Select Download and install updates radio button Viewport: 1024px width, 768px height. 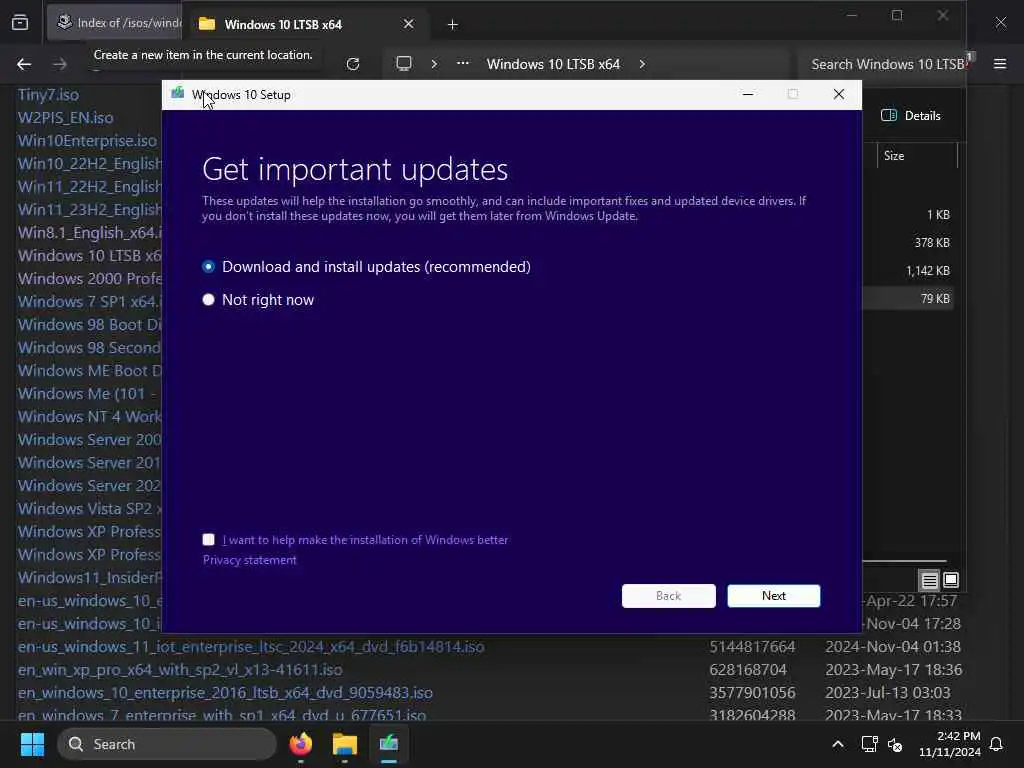coord(208,266)
